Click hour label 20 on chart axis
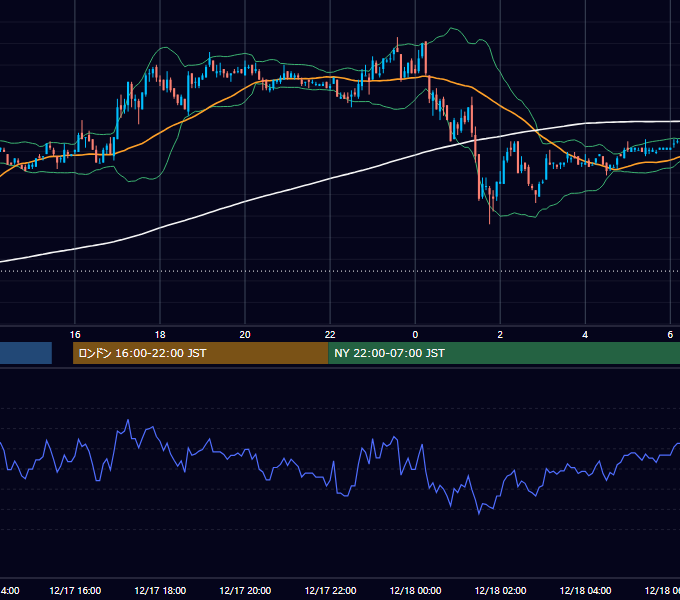The width and height of the screenshot is (680, 600). coord(245,334)
